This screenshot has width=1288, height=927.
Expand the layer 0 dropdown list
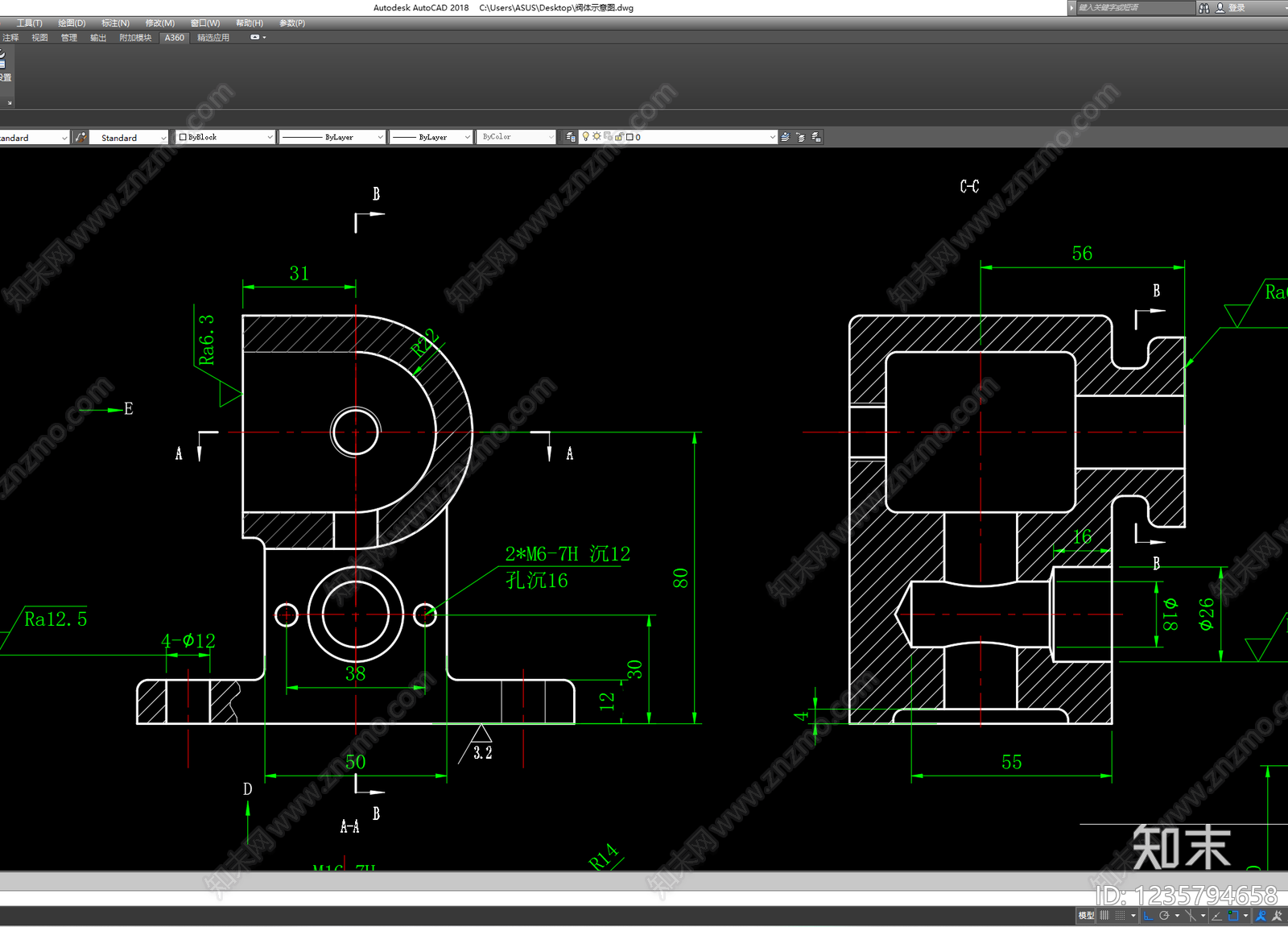[771, 137]
